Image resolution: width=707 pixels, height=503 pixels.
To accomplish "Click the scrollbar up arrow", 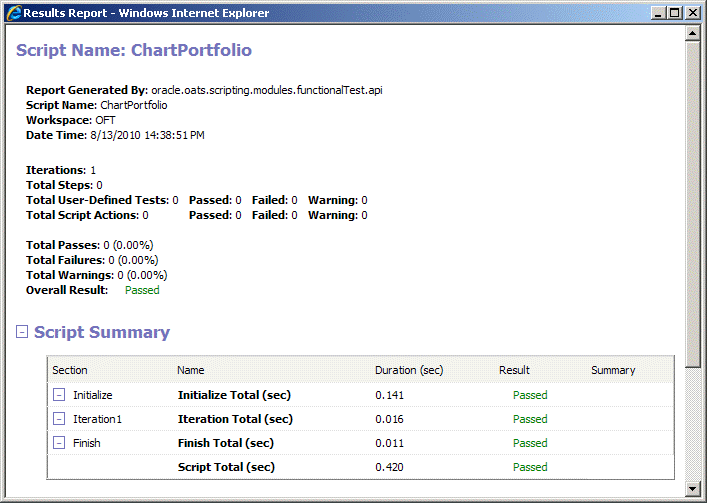I will pos(692,33).
